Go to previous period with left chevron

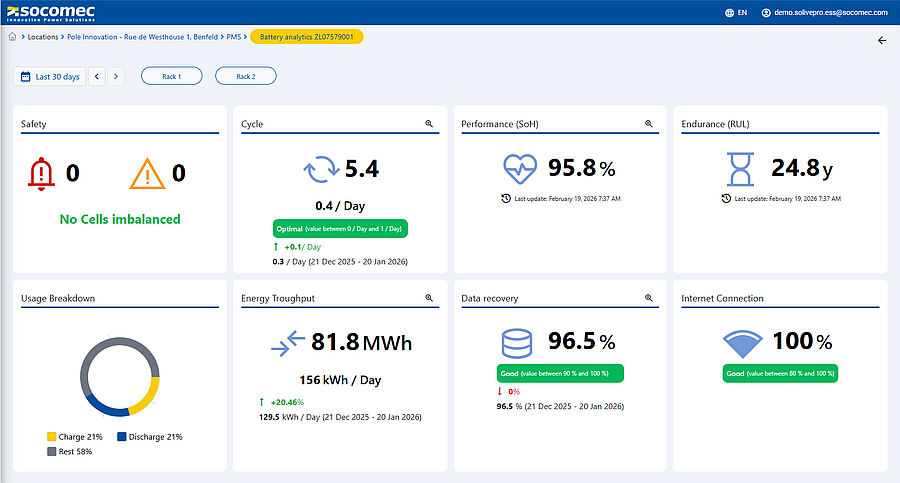(x=97, y=76)
